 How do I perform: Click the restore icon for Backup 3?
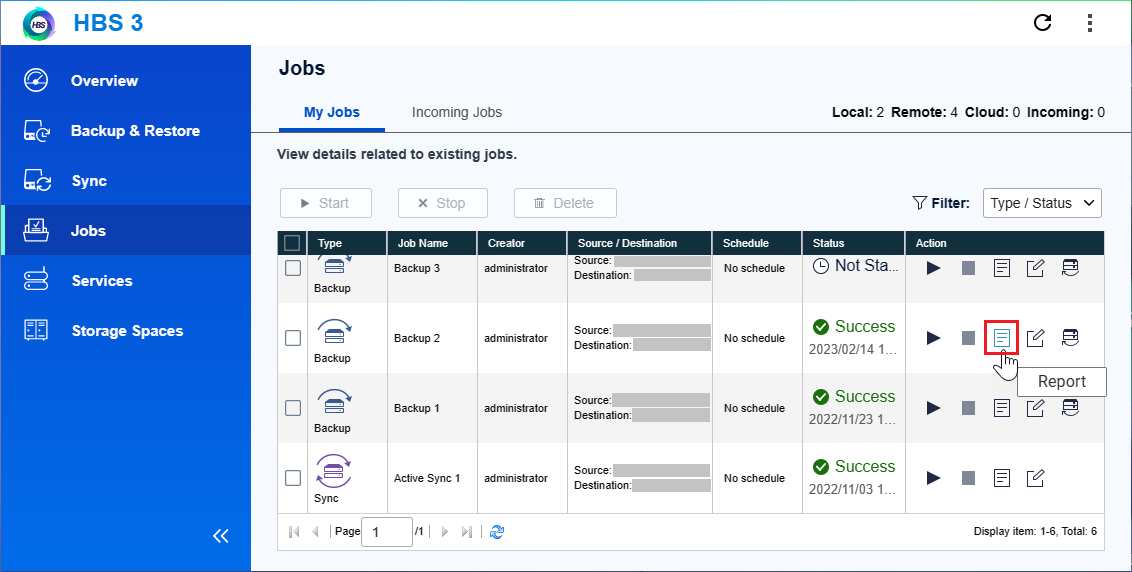point(1070,268)
